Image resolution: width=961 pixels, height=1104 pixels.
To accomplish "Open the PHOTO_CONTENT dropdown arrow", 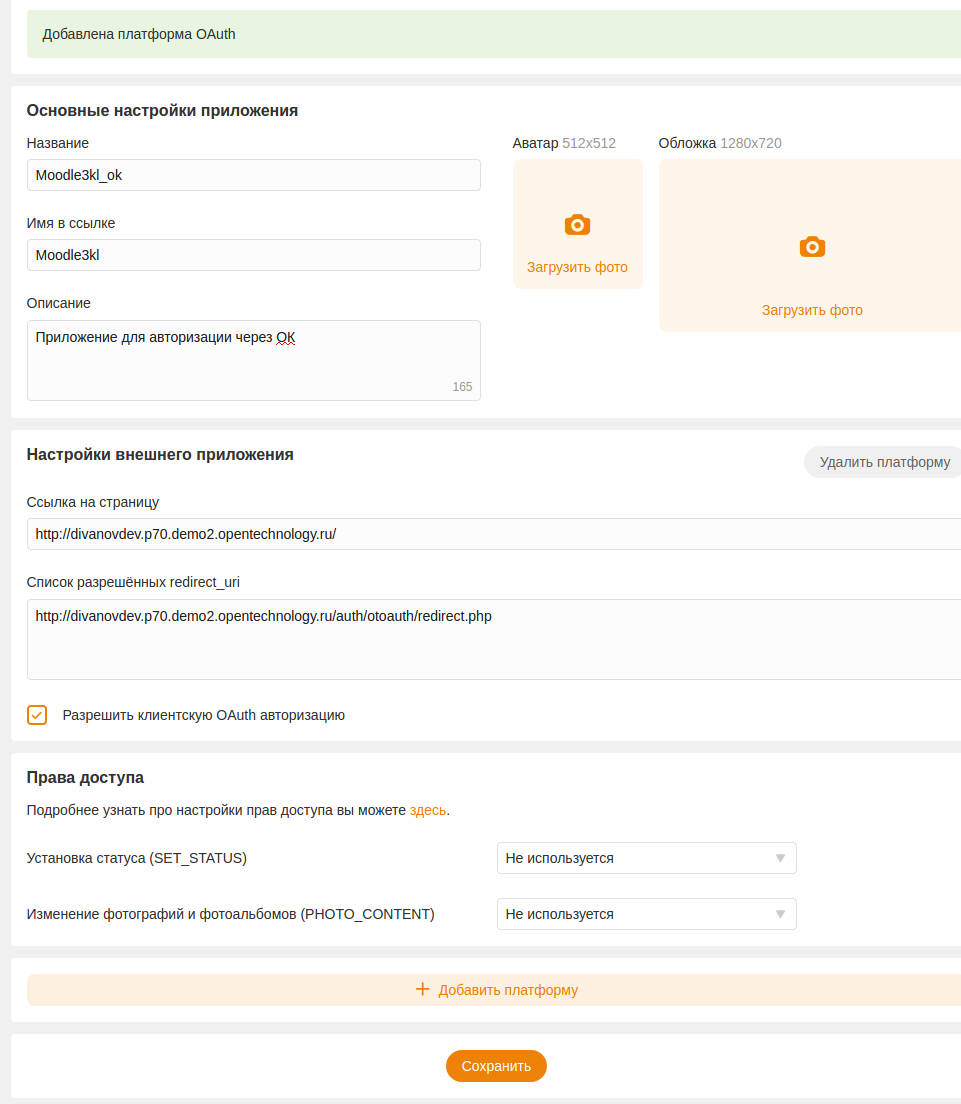I will click(x=780, y=914).
